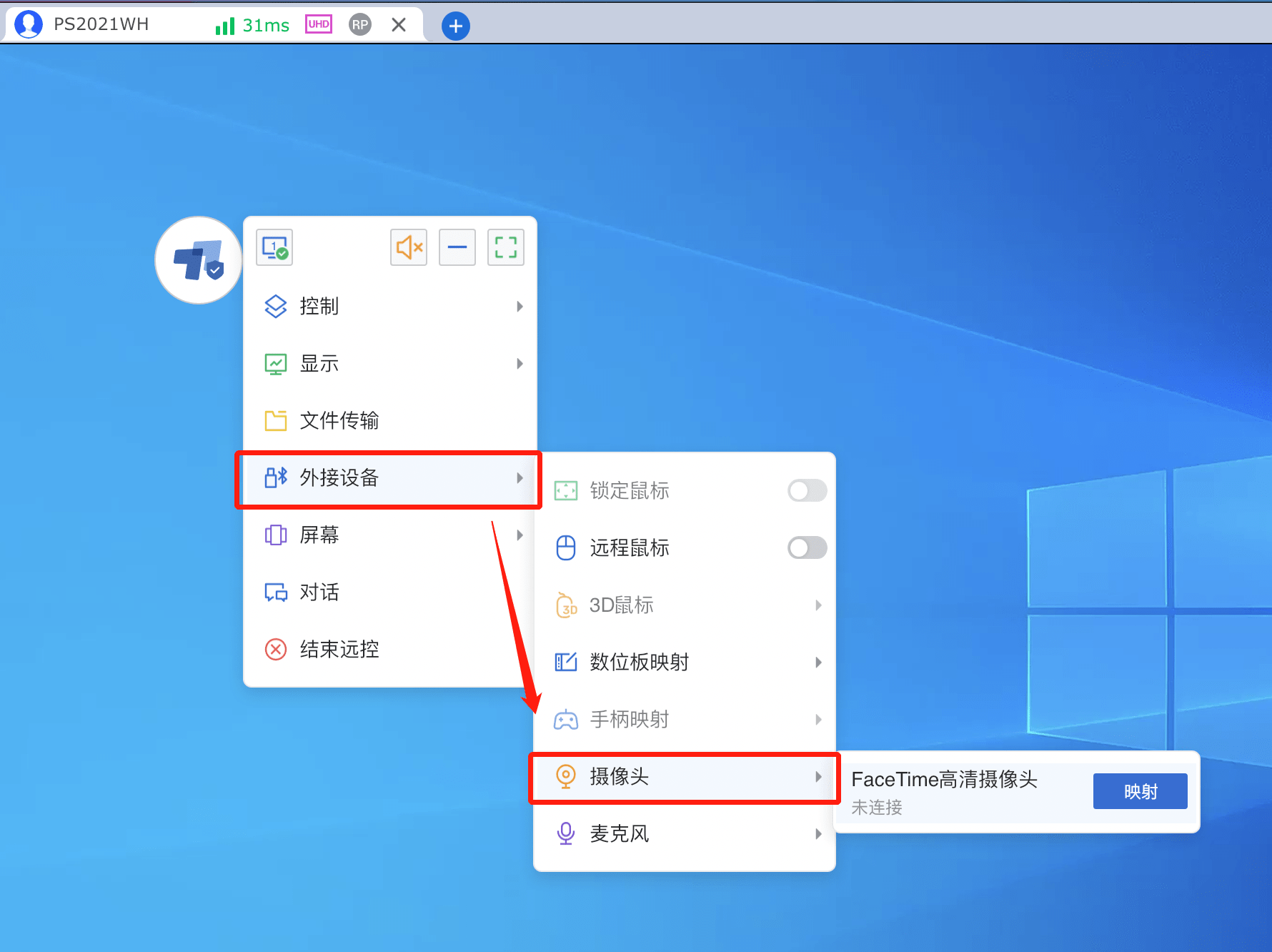Select the 摄像头 submenu entry

(x=685, y=776)
